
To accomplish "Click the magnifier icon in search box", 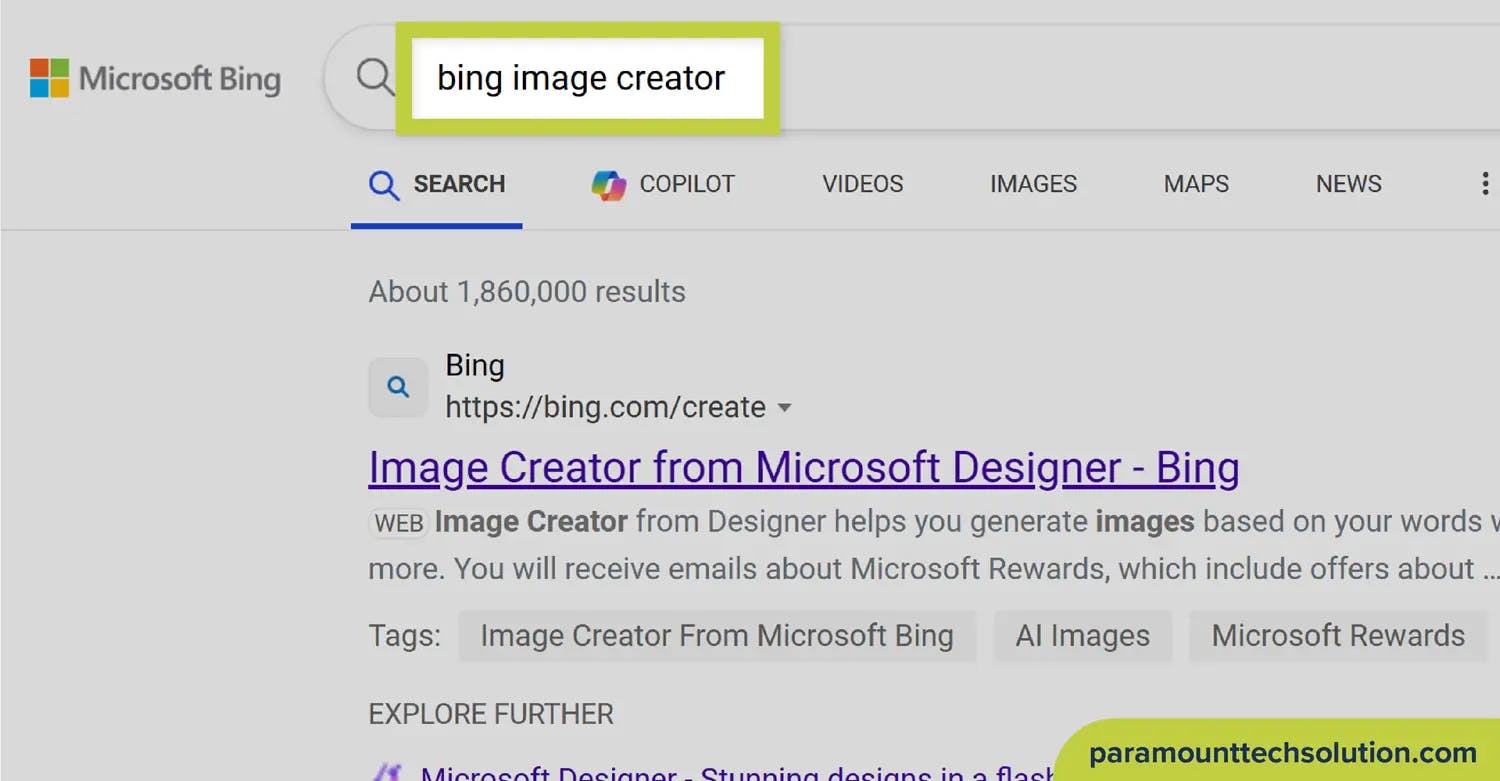I will 376,76.
